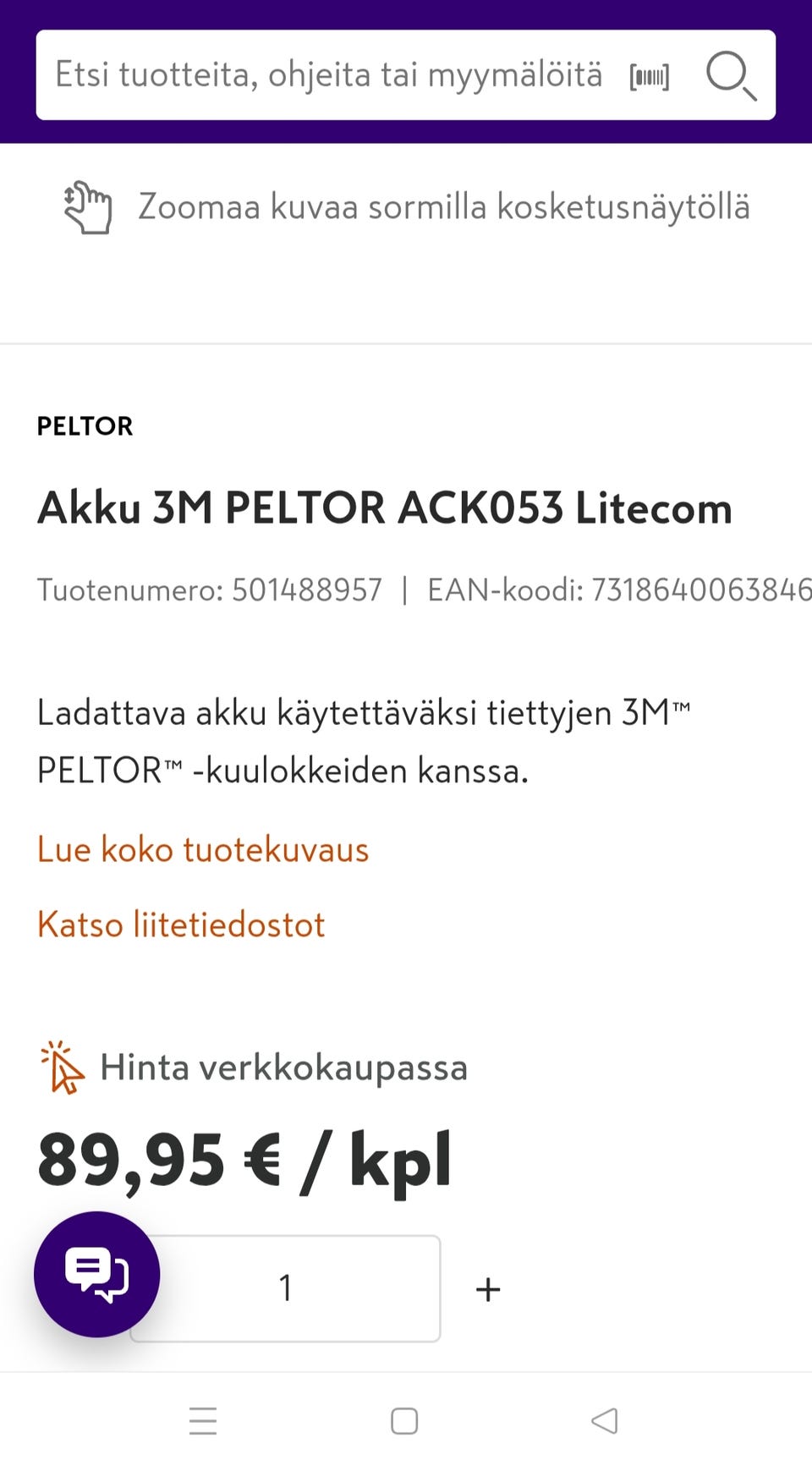Tap the PELTOR brand name
The height and width of the screenshot is (1471, 812).
pos(85,426)
